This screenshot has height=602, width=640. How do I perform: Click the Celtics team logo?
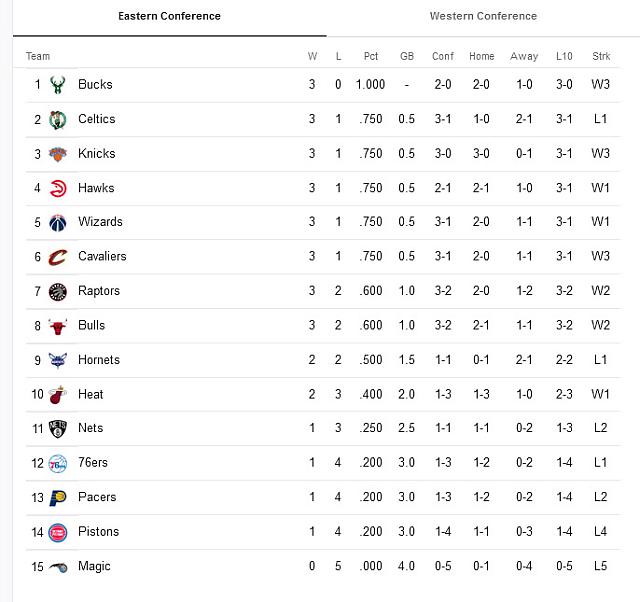coord(57,119)
